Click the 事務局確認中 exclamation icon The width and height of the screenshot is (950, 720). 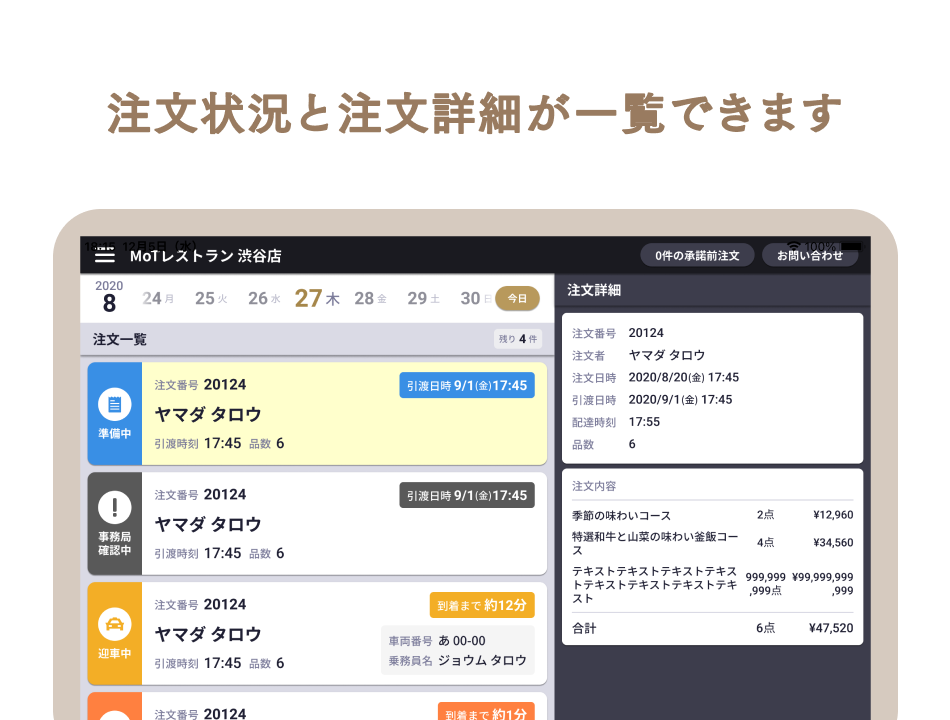tap(115, 507)
